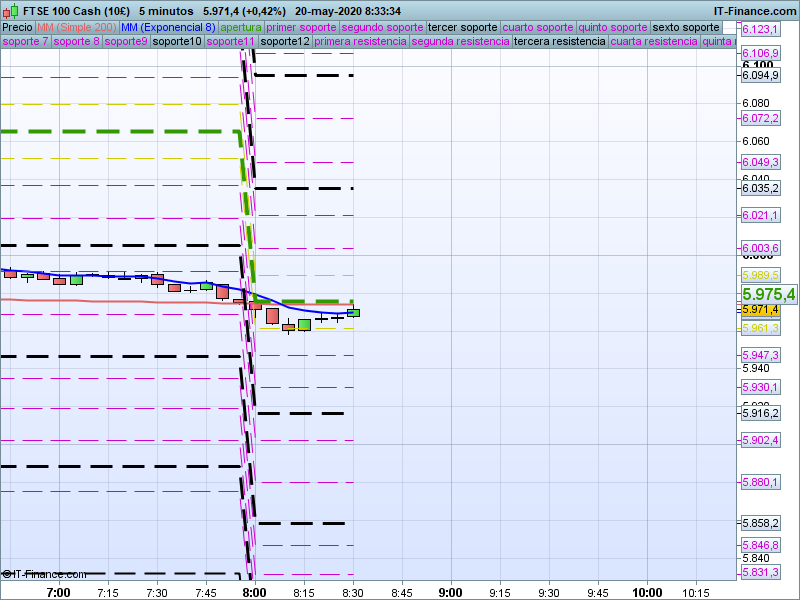This screenshot has width=800, height=600.
Task: Open the 5 minutos timeframe selector
Action: (x=166, y=11)
